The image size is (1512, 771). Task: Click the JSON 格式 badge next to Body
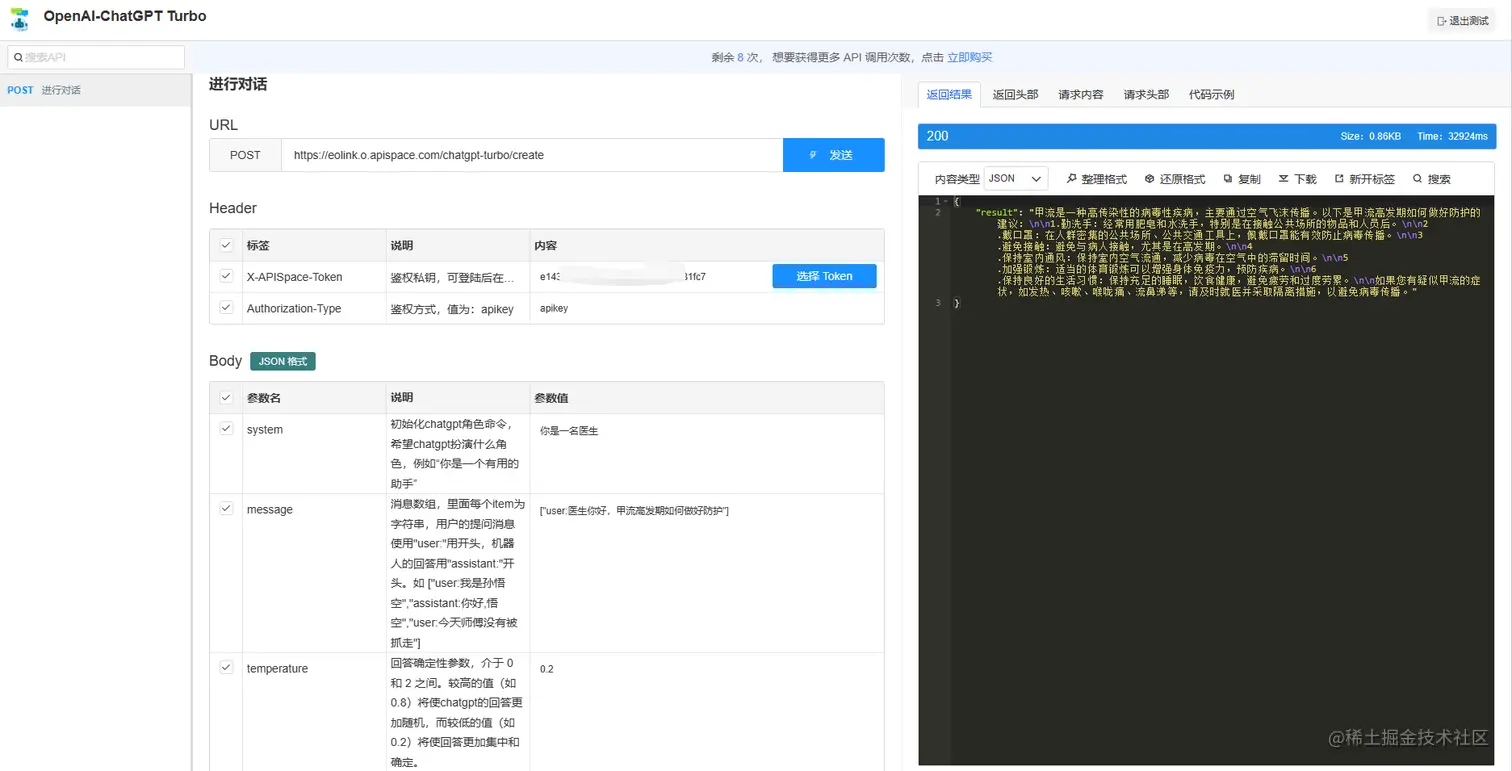pyautogui.click(x=283, y=361)
